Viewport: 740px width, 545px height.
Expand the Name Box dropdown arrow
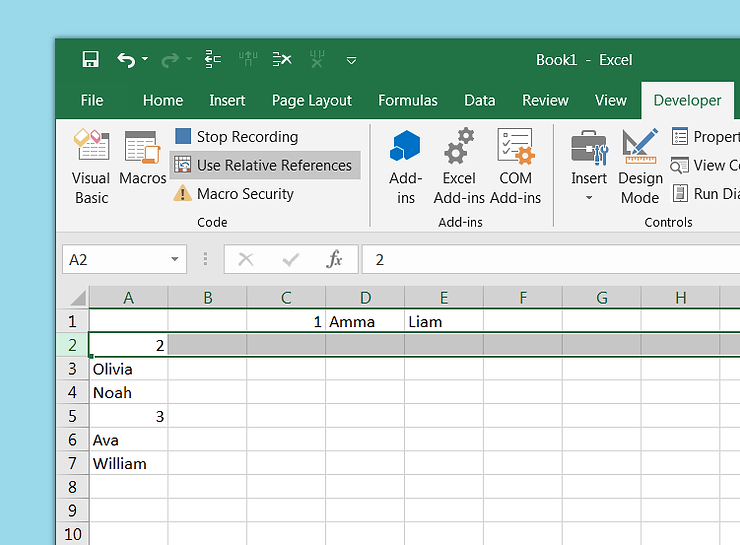[x=175, y=260]
